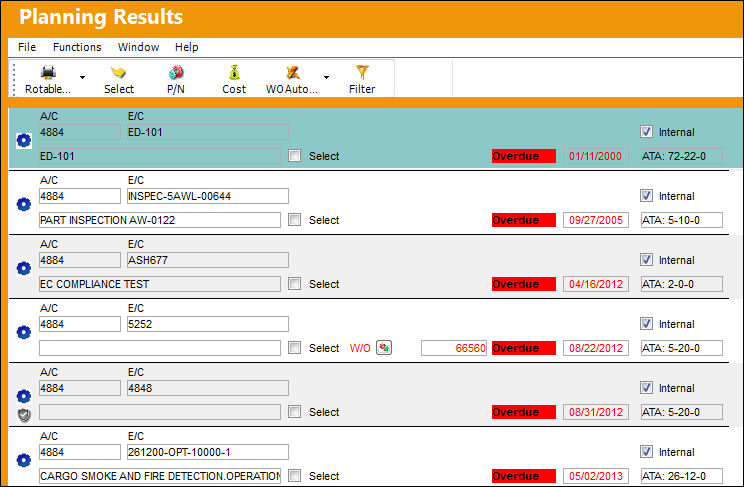
Task: Click the Overdue status dated 09/27/2005
Action: [524, 220]
